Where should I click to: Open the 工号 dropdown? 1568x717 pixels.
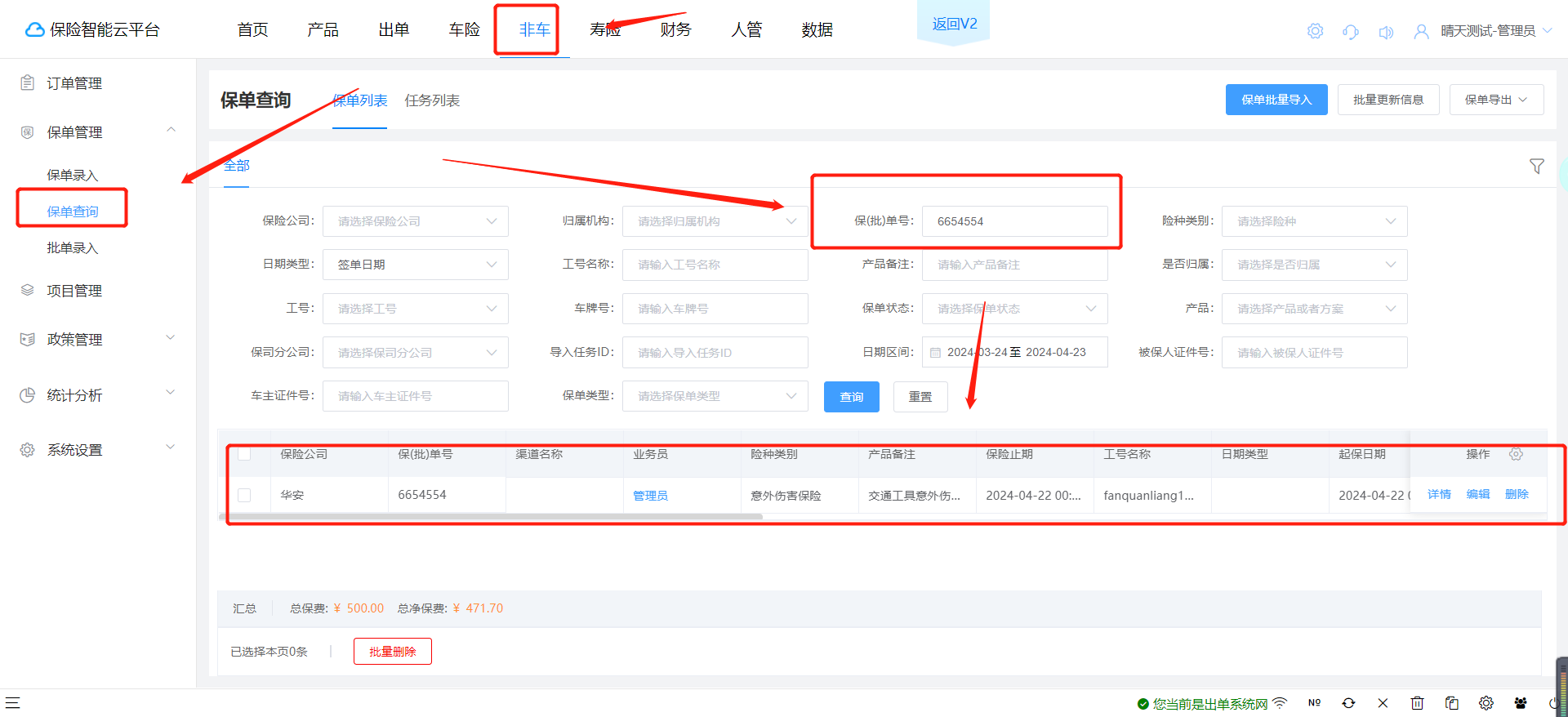coord(416,309)
